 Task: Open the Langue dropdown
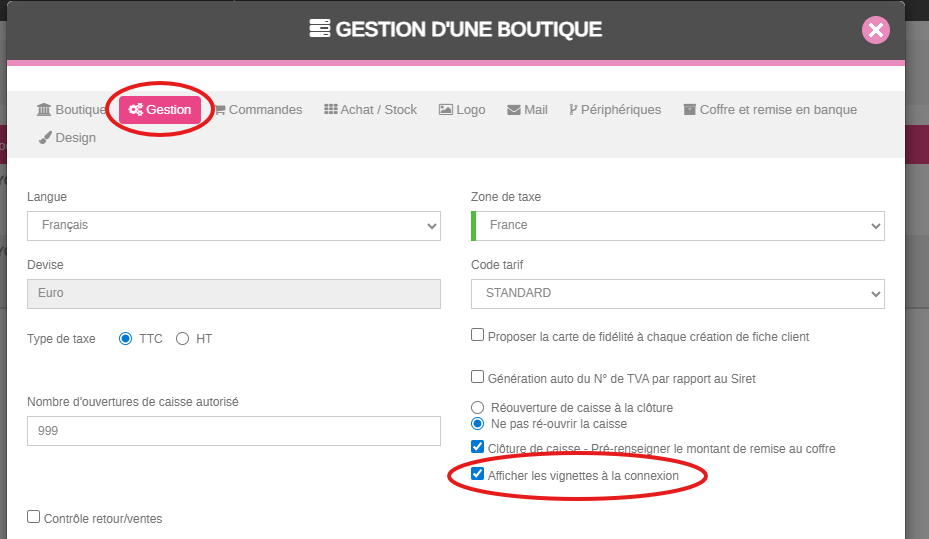(x=233, y=226)
